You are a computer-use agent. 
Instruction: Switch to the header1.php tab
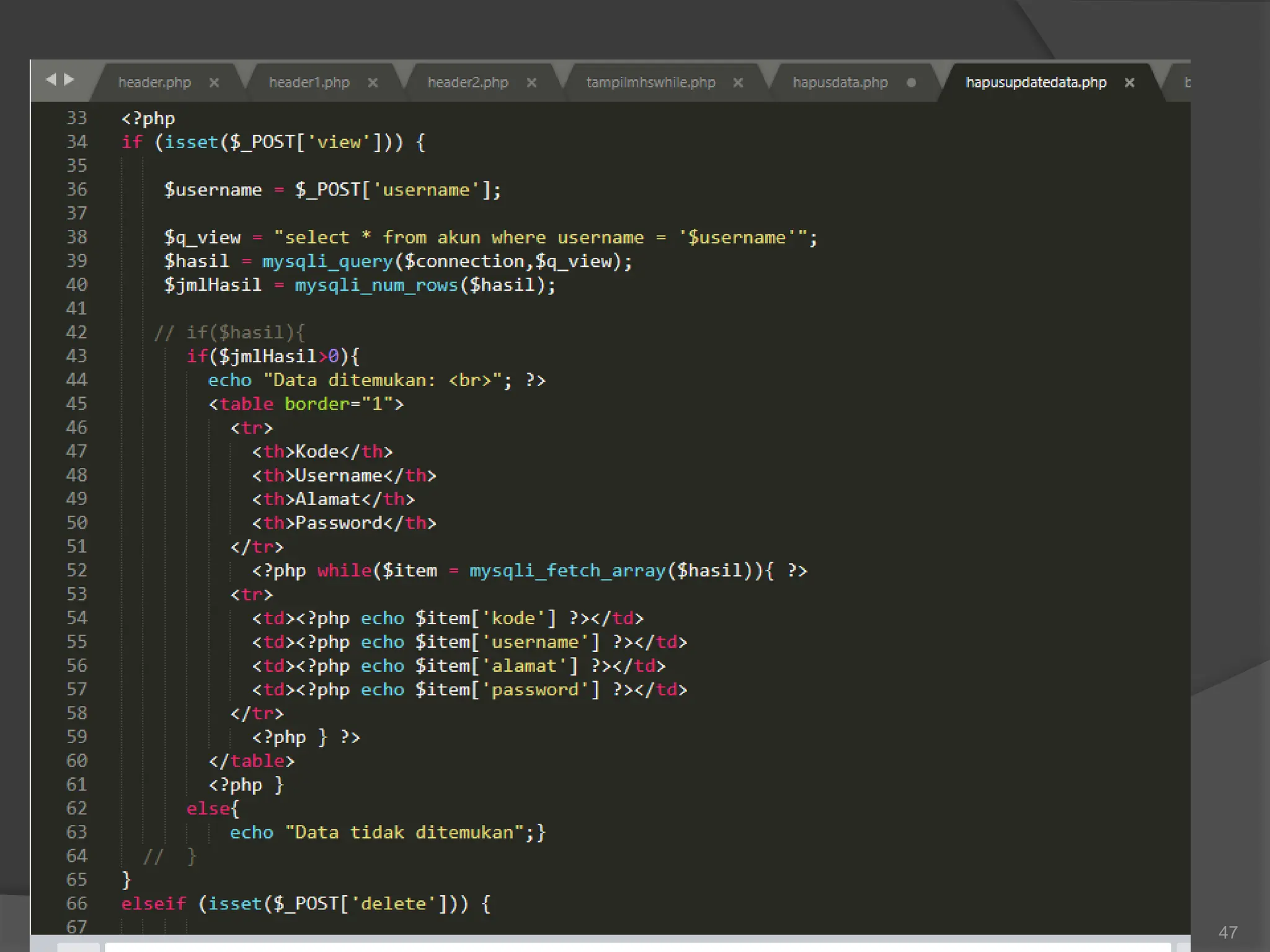pyautogui.click(x=309, y=82)
